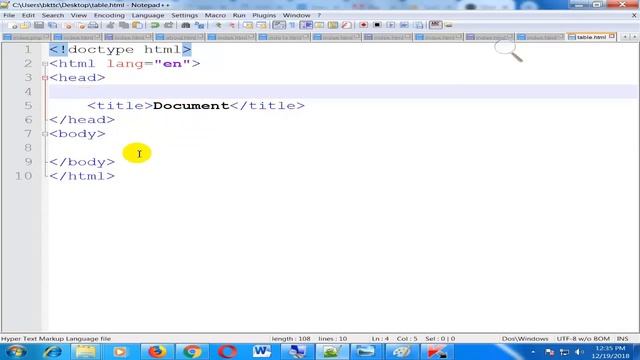
Task: Click the Zoom In toolbar icon
Action: [218, 25]
